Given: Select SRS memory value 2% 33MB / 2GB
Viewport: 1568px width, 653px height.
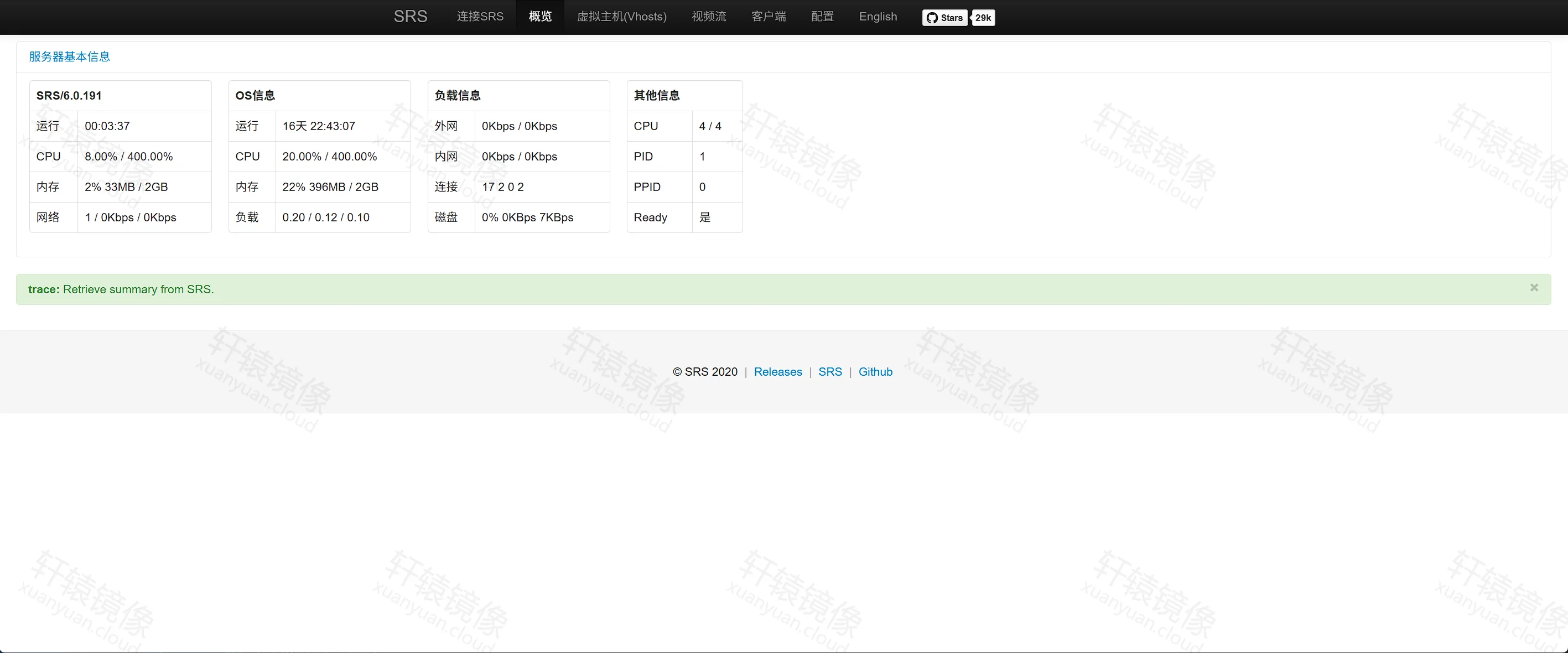Looking at the screenshot, I should [x=126, y=187].
